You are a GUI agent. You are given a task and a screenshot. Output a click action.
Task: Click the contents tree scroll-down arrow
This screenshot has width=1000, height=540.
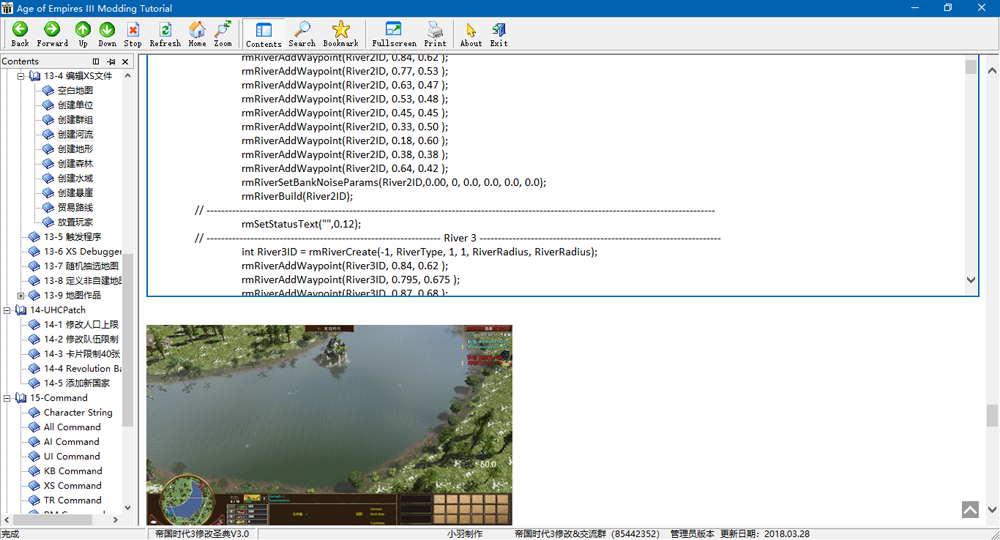pyautogui.click(x=128, y=507)
